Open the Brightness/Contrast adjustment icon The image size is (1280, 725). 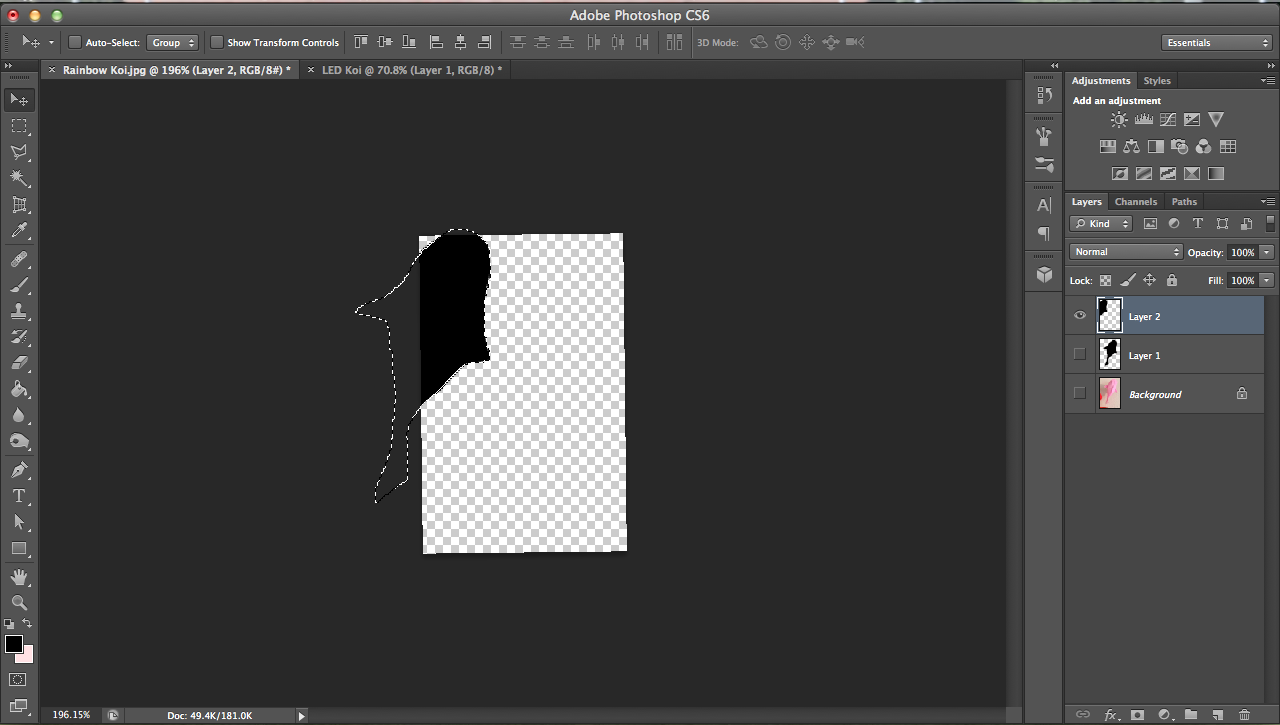(1119, 119)
